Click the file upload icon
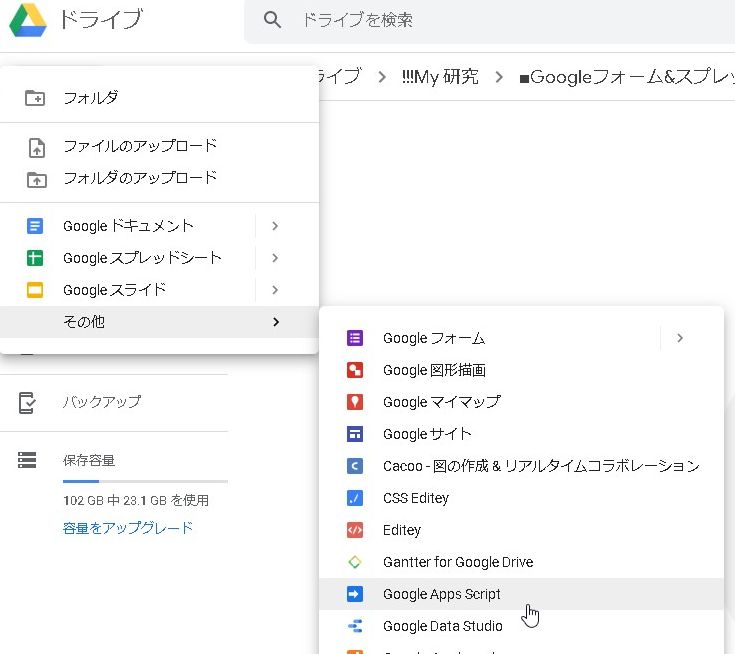Viewport: 735px width, 654px height. pos(35,147)
